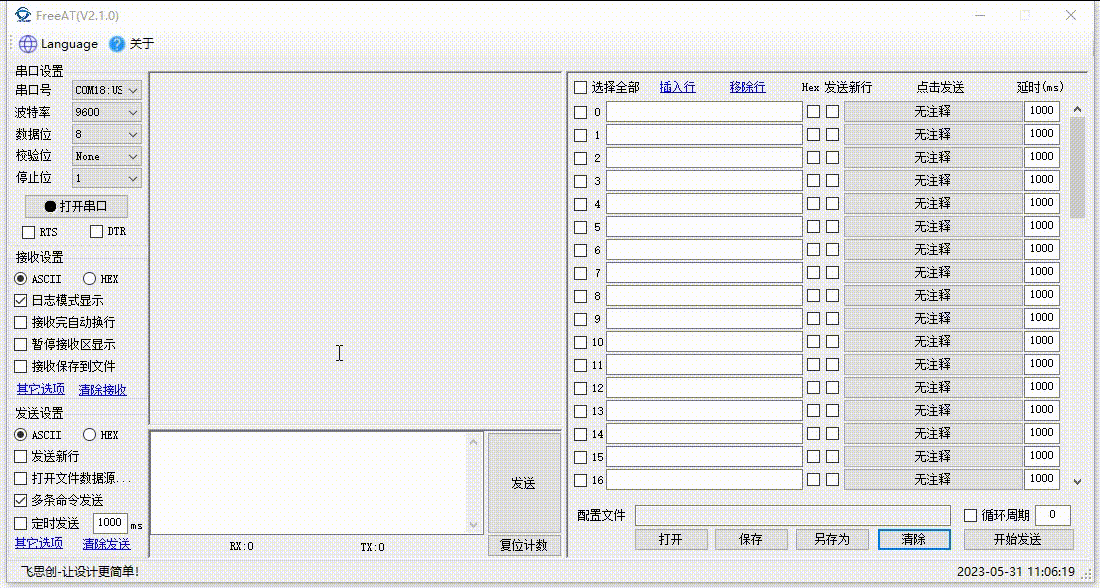The height and width of the screenshot is (588, 1100).
Task: Click the 开始发送 button
Action: click(1018, 539)
